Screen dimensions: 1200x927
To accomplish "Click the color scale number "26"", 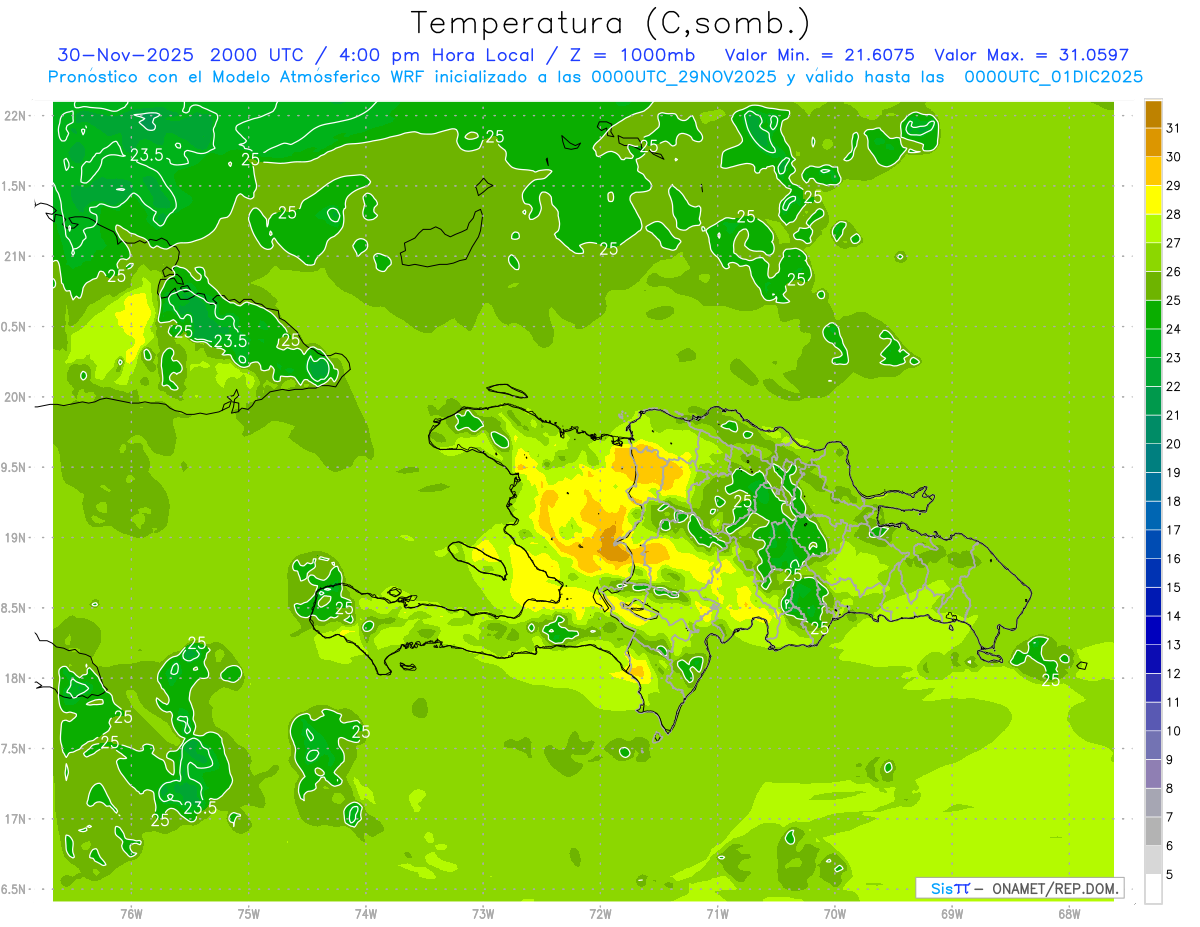I will [1173, 272].
